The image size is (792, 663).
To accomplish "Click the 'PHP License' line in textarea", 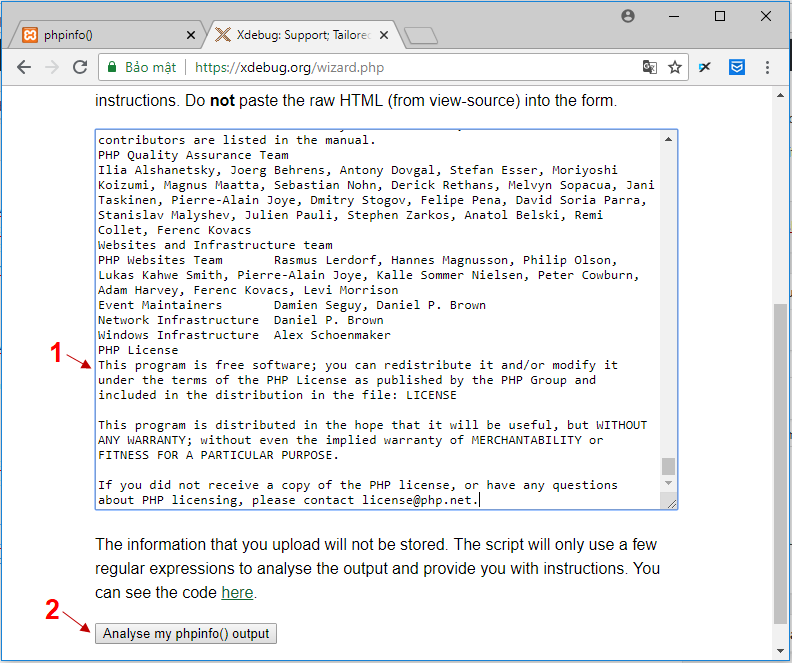I will pyautogui.click(x=138, y=350).
